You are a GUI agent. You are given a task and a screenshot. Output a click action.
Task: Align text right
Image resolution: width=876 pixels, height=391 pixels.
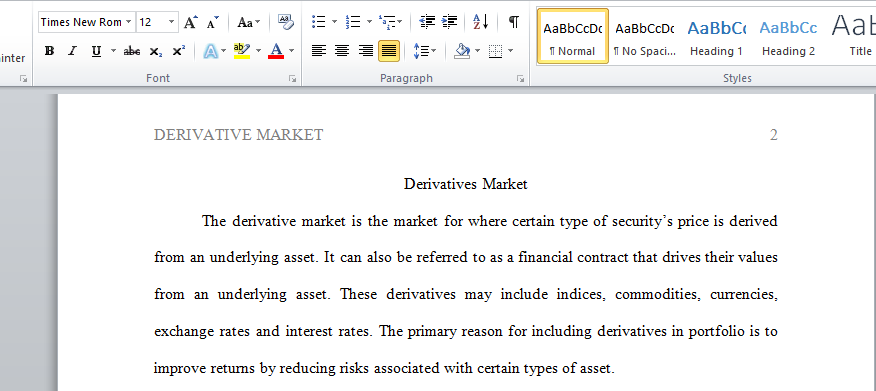[x=365, y=51]
